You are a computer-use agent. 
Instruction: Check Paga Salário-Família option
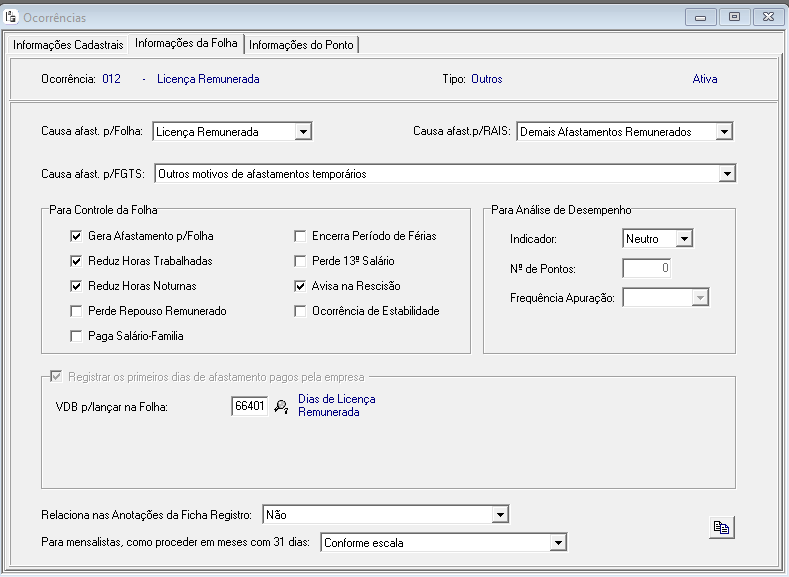point(76,336)
